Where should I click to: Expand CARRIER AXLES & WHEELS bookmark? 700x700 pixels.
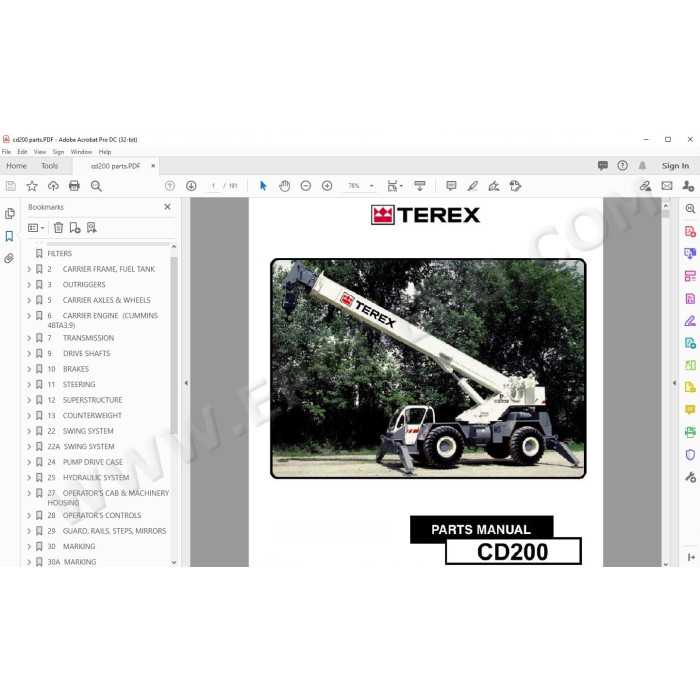point(29,300)
